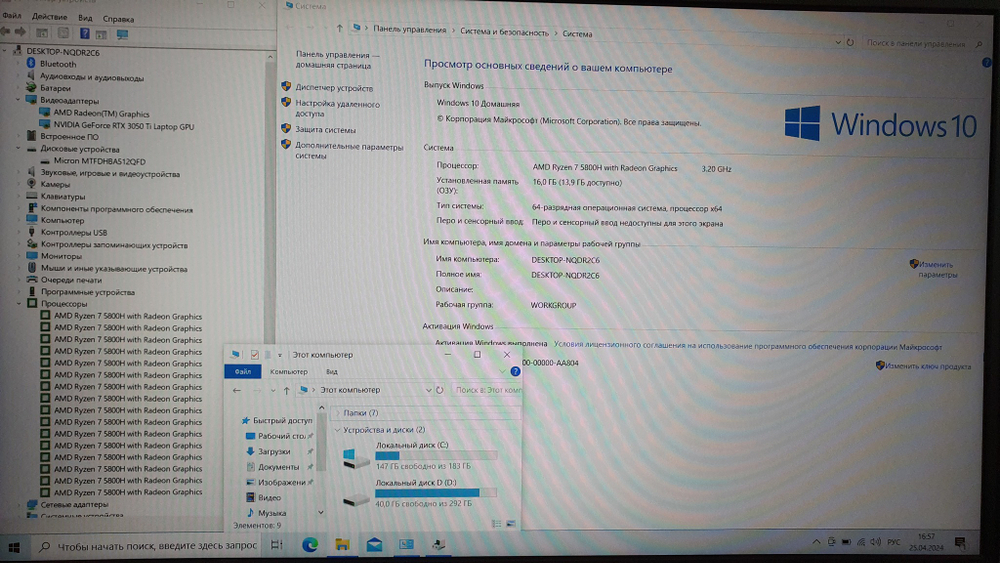This screenshot has height=563, width=1000.
Task: Open Mail app from taskbar
Action: (x=374, y=545)
